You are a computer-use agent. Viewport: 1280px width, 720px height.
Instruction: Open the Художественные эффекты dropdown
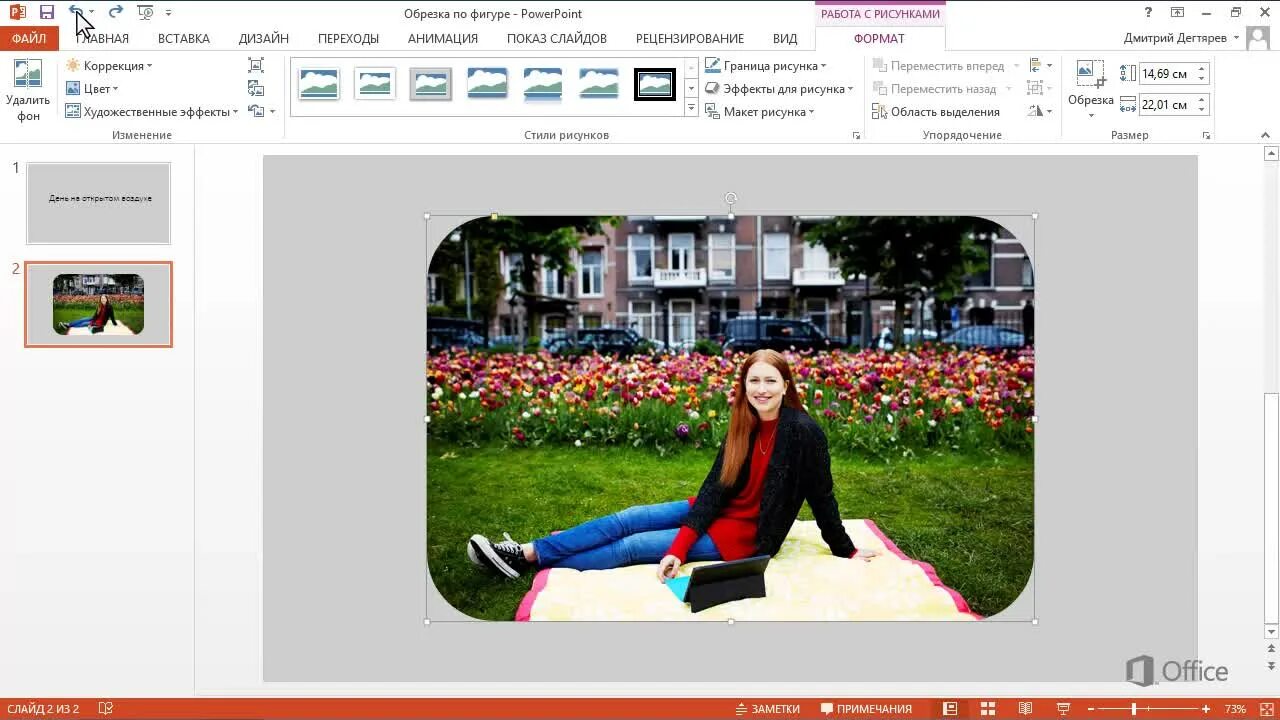[152, 112]
